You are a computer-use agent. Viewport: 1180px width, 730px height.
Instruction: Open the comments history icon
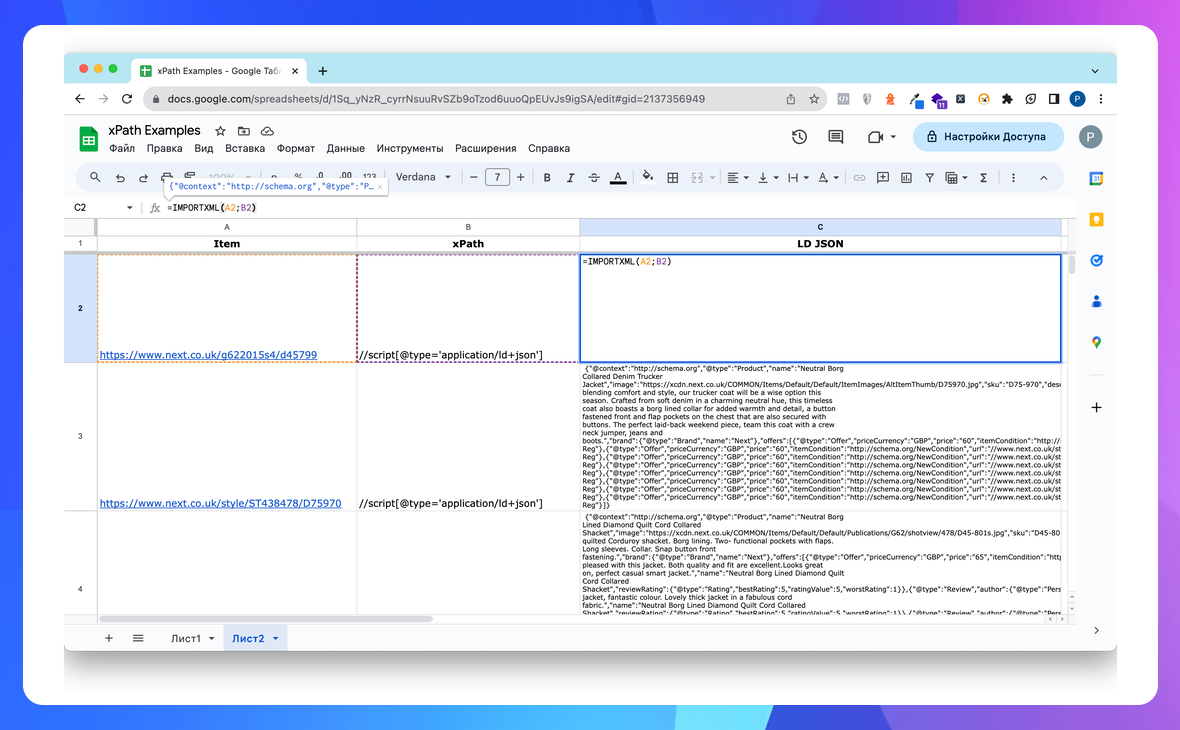click(836, 137)
